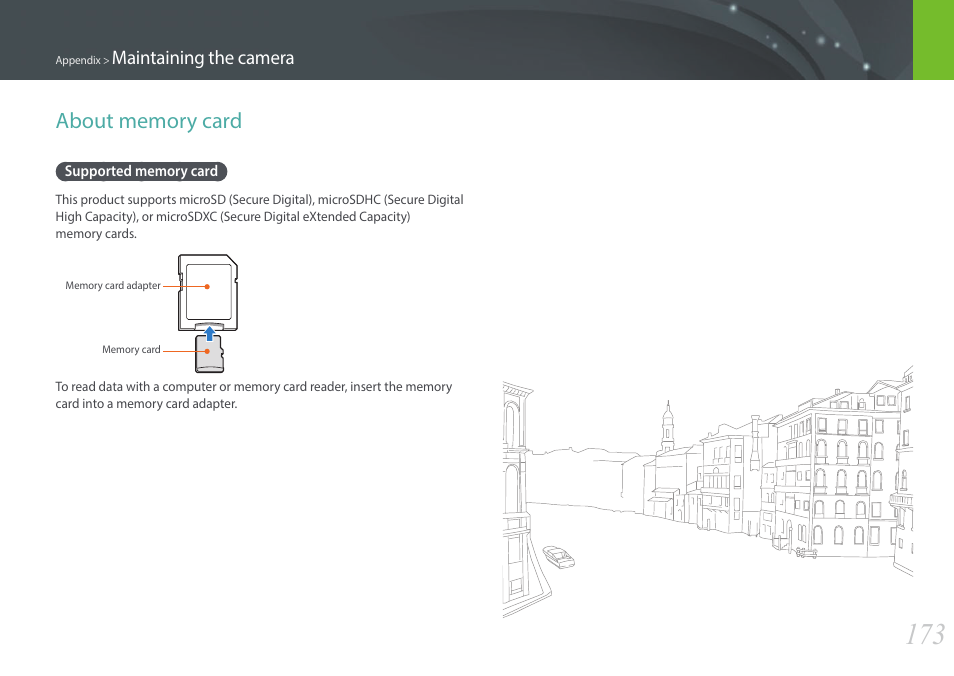Click the 'Memory card adapter' label

pyautogui.click(x=113, y=285)
